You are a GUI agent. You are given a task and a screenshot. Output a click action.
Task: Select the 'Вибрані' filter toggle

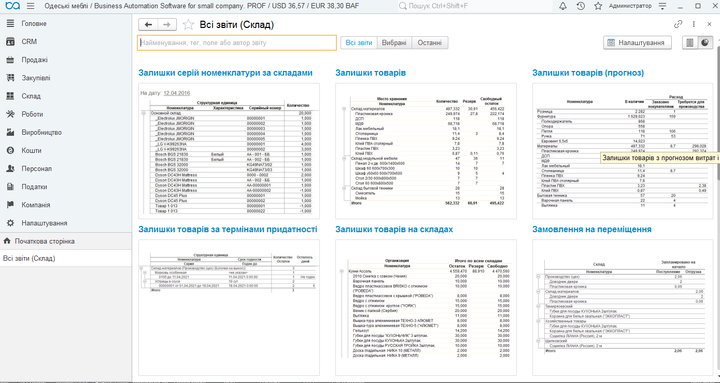[394, 43]
